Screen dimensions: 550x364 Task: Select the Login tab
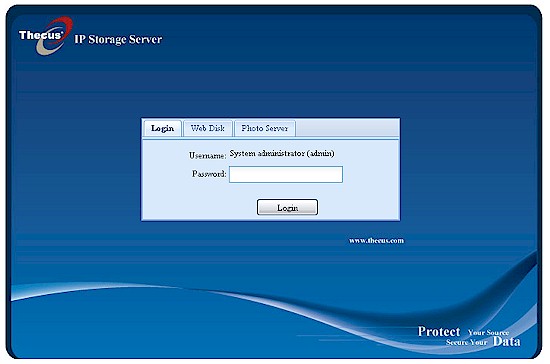[x=162, y=128]
